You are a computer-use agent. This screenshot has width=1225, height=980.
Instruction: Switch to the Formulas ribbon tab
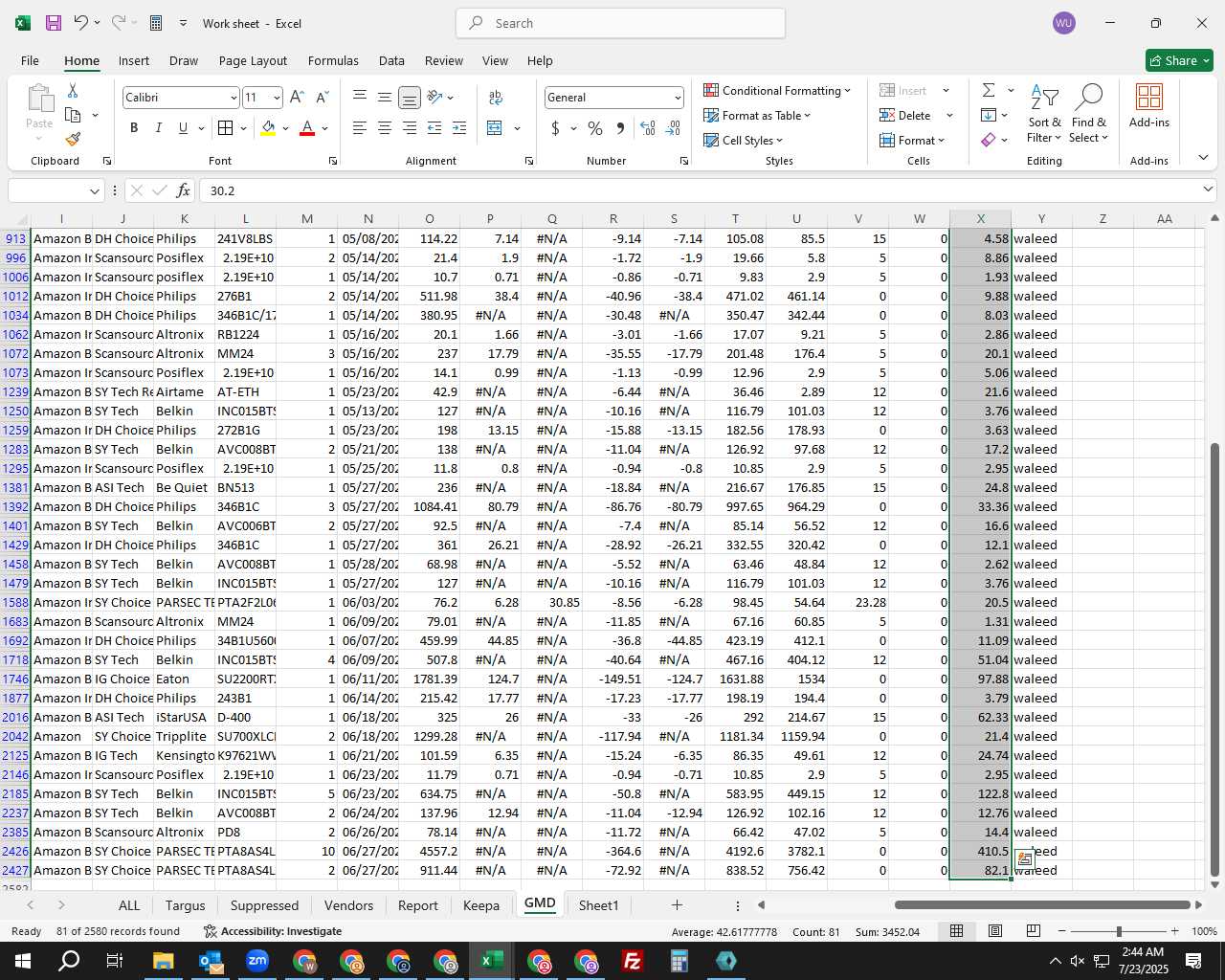pos(333,60)
